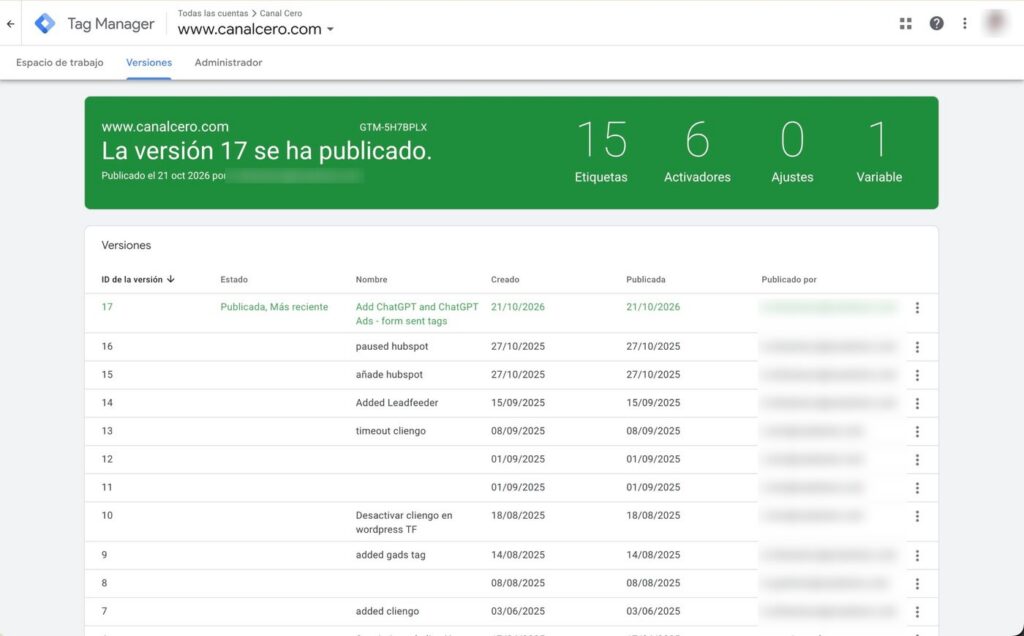Sort by the ID de la versión arrow
The image size is (1024, 636).
[x=170, y=279]
